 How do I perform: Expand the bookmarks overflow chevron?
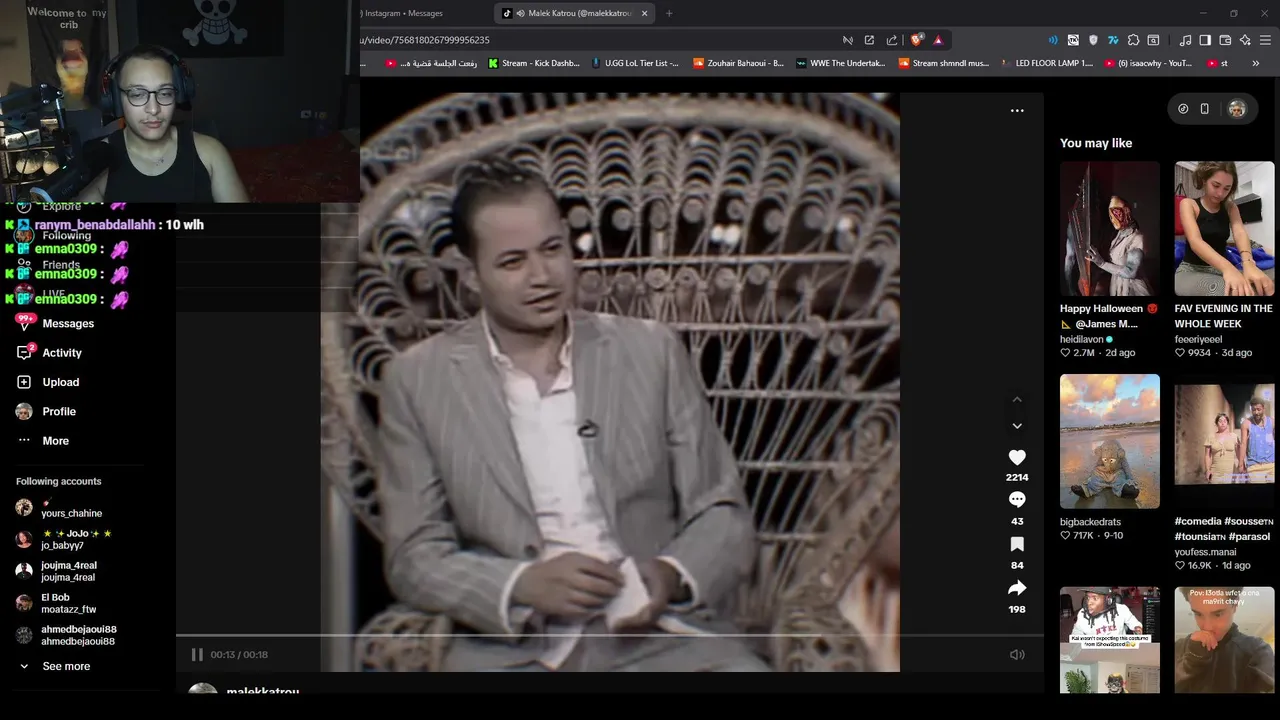click(1255, 63)
